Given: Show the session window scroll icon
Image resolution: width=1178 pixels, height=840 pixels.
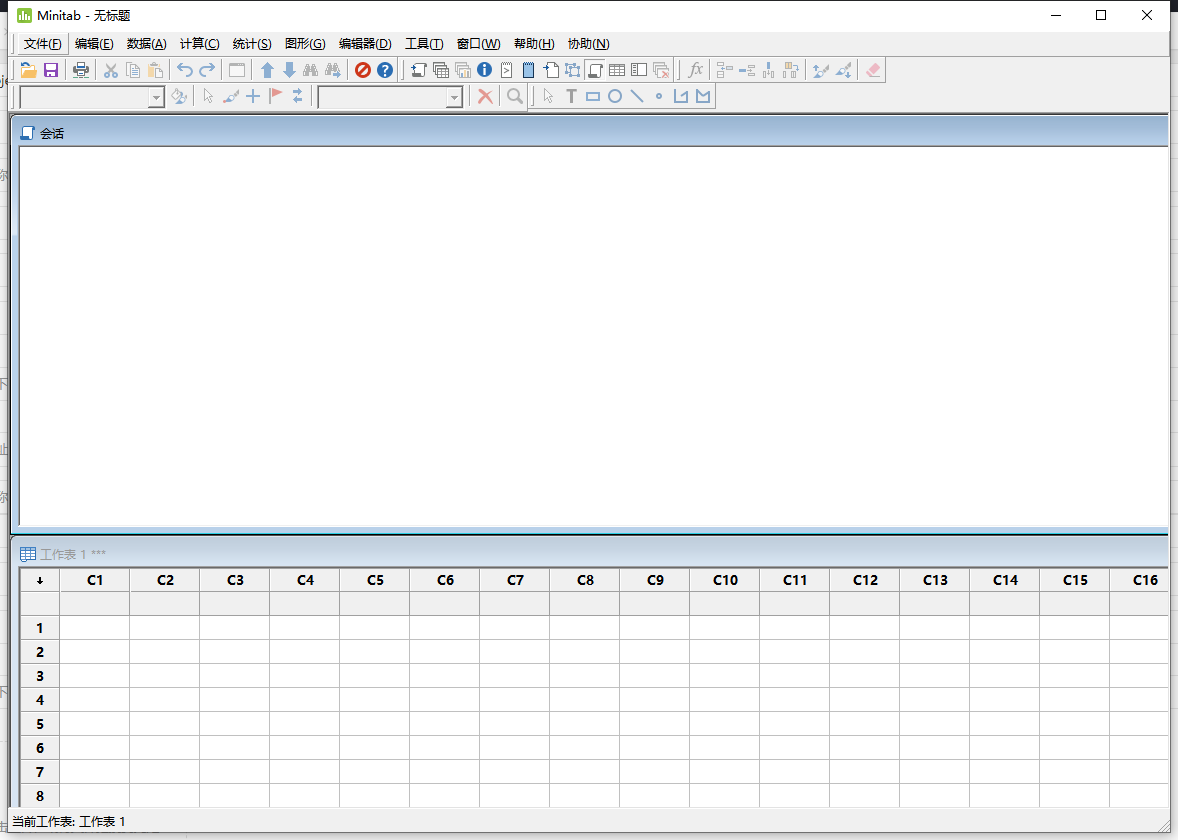Looking at the screenshot, I should (x=595, y=70).
